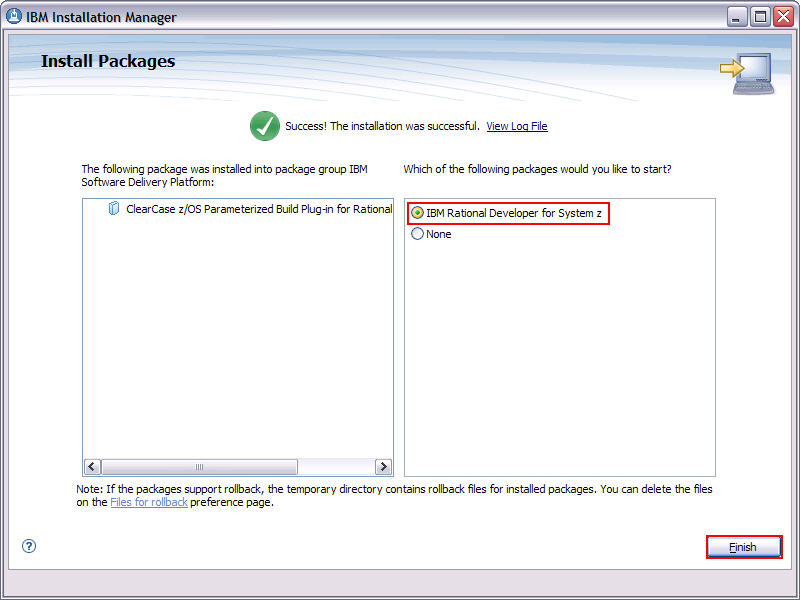Choose the None radio option

pos(418,233)
